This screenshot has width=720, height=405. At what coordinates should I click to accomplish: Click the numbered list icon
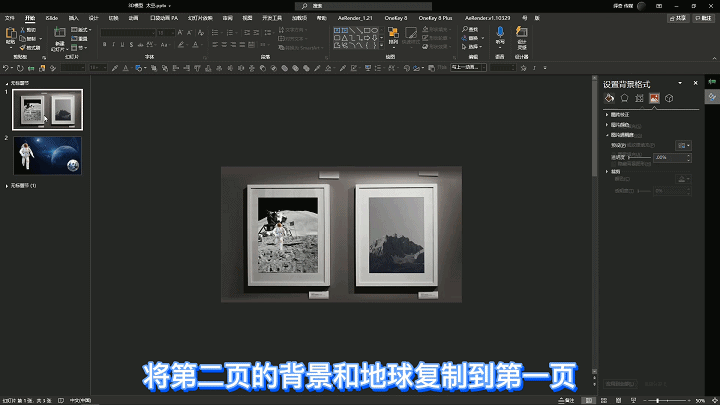[230, 33]
